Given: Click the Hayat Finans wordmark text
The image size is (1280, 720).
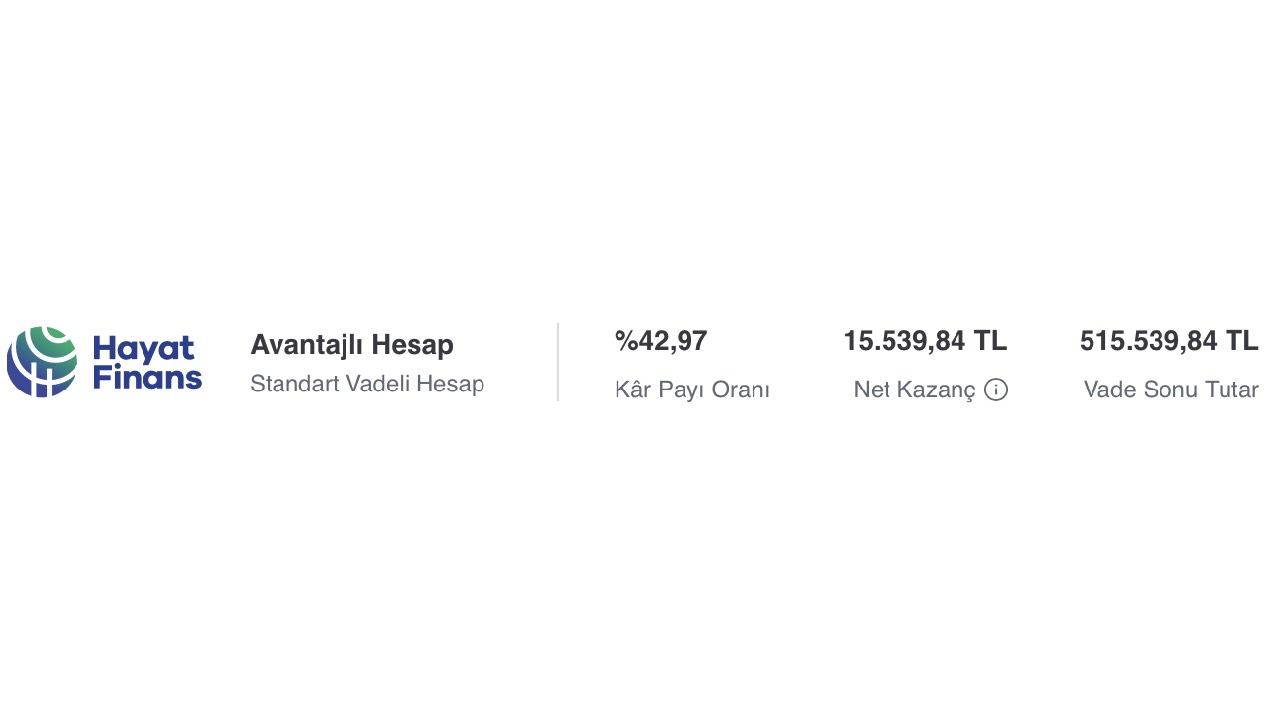Looking at the screenshot, I should pyautogui.click(x=147, y=363).
